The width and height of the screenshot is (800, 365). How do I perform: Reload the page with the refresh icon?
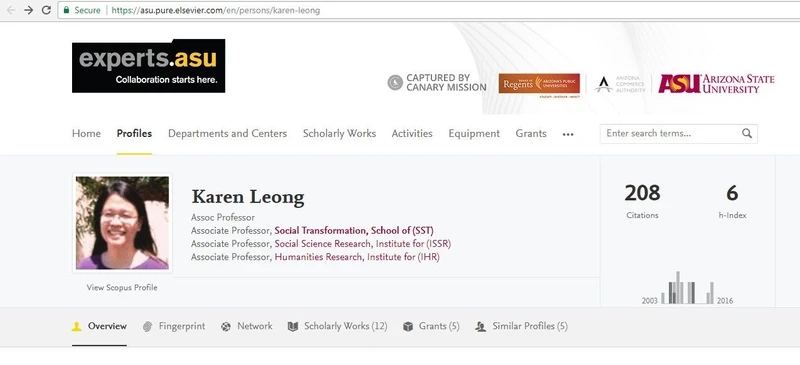(x=46, y=10)
